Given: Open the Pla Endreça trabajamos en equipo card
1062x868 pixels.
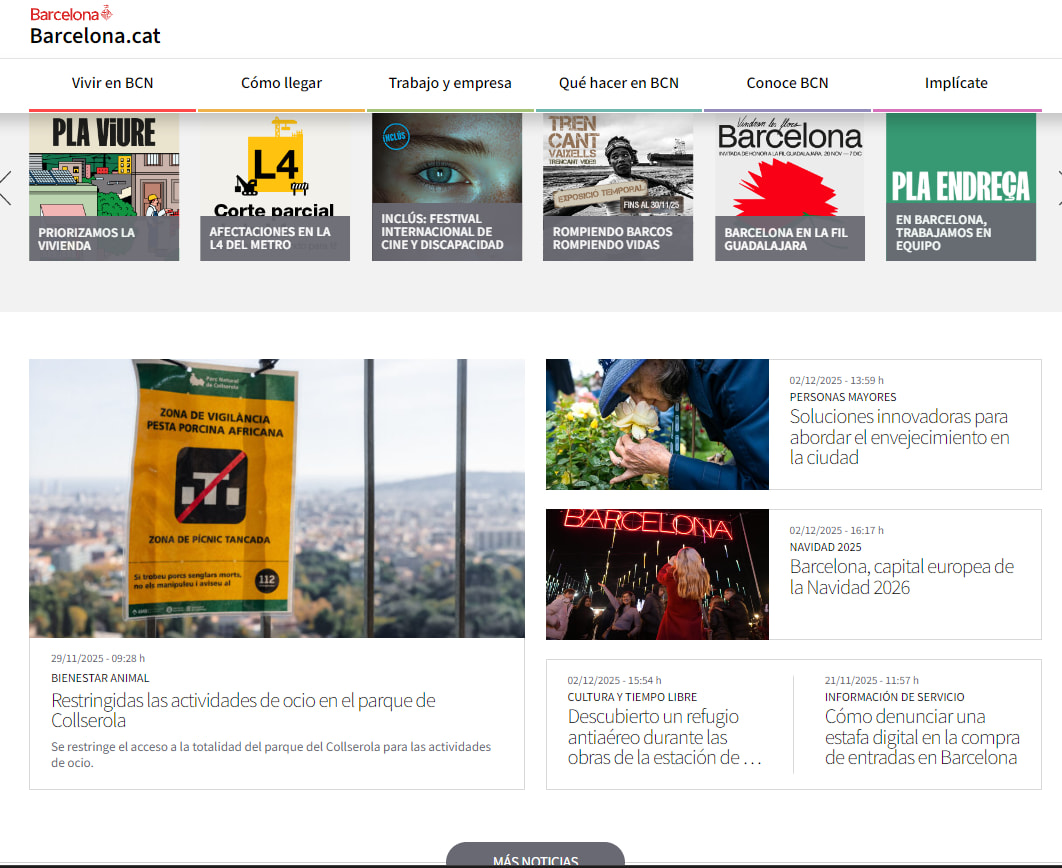Looking at the screenshot, I should click(961, 187).
